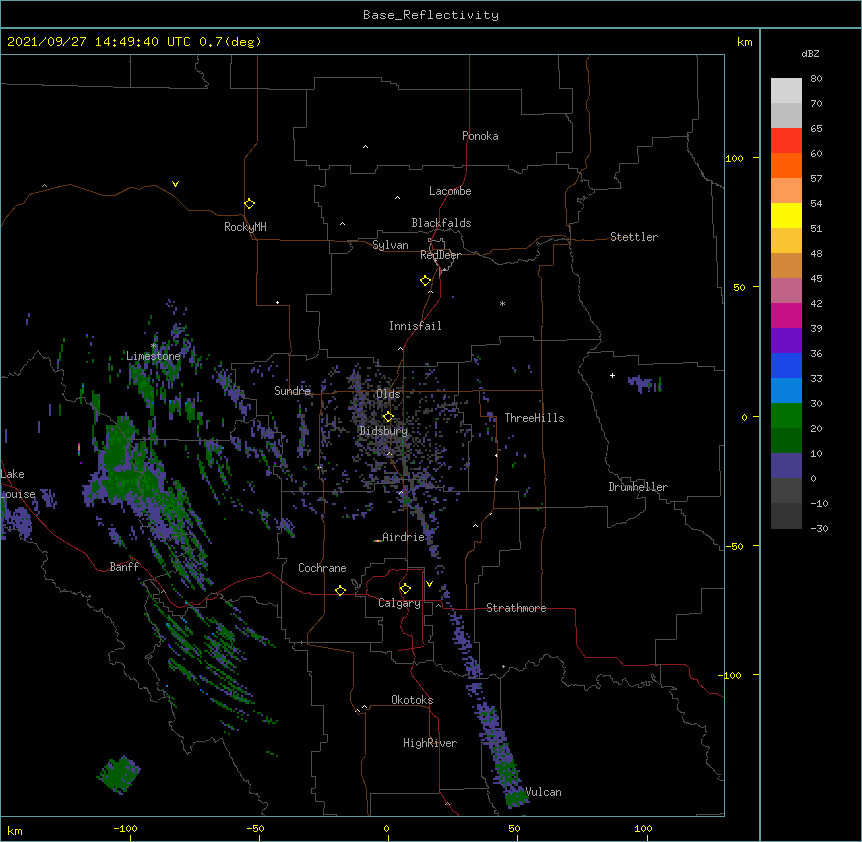Click the green radar echo blob southwest of Banff

(119, 774)
